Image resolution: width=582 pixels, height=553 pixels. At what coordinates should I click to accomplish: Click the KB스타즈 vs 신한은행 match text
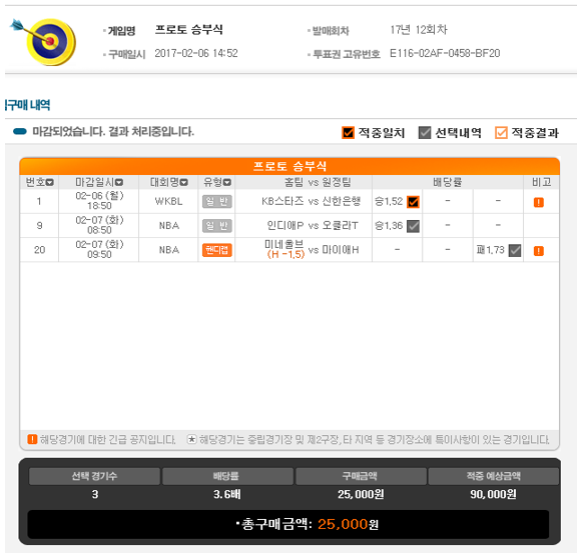tap(311, 201)
